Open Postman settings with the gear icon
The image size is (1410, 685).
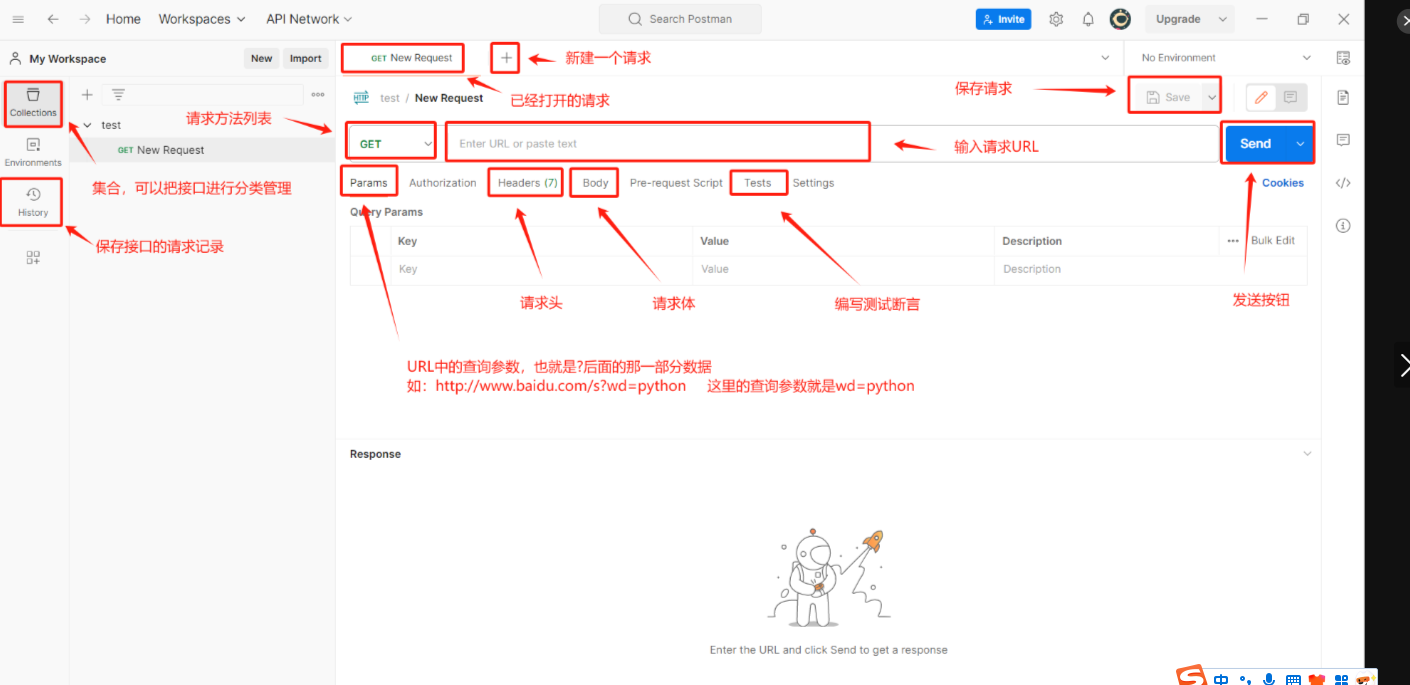point(1056,19)
